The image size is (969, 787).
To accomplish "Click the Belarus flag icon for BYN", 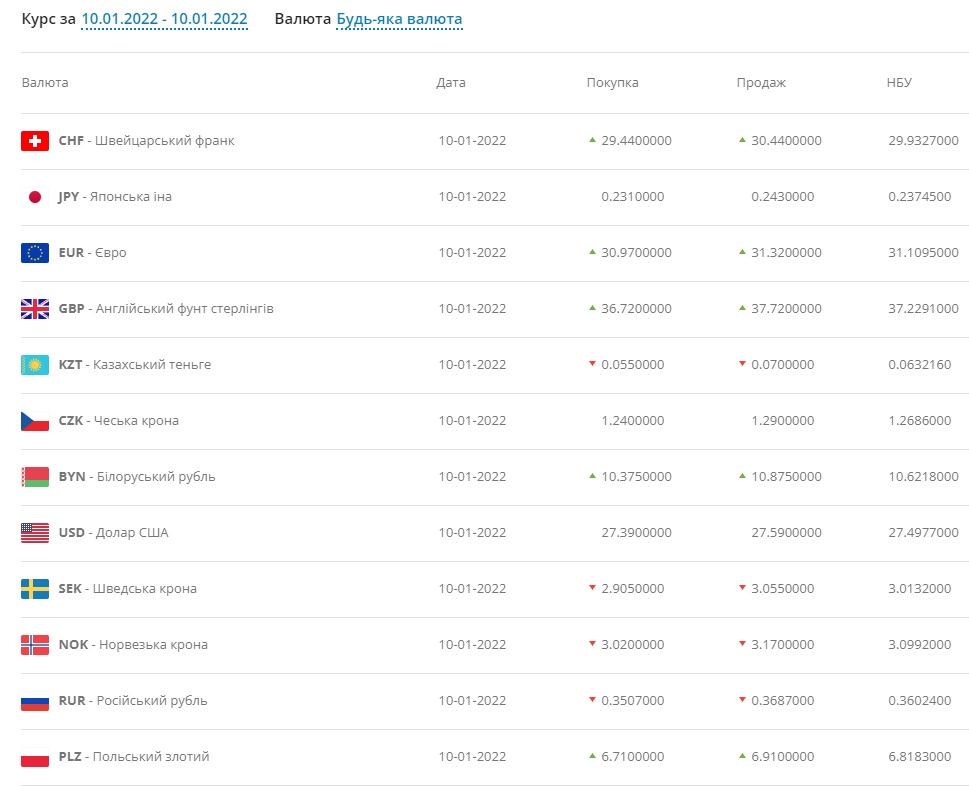I will pos(35,477).
